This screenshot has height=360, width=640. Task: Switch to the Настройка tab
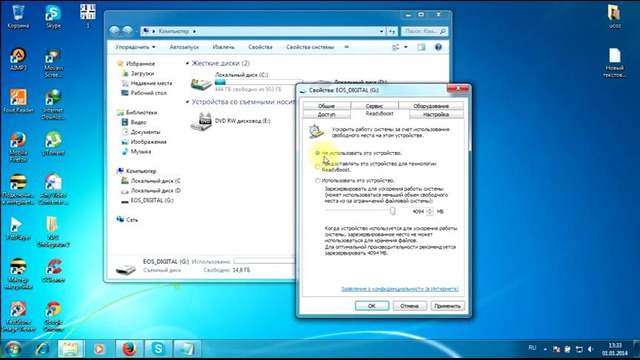[436, 115]
